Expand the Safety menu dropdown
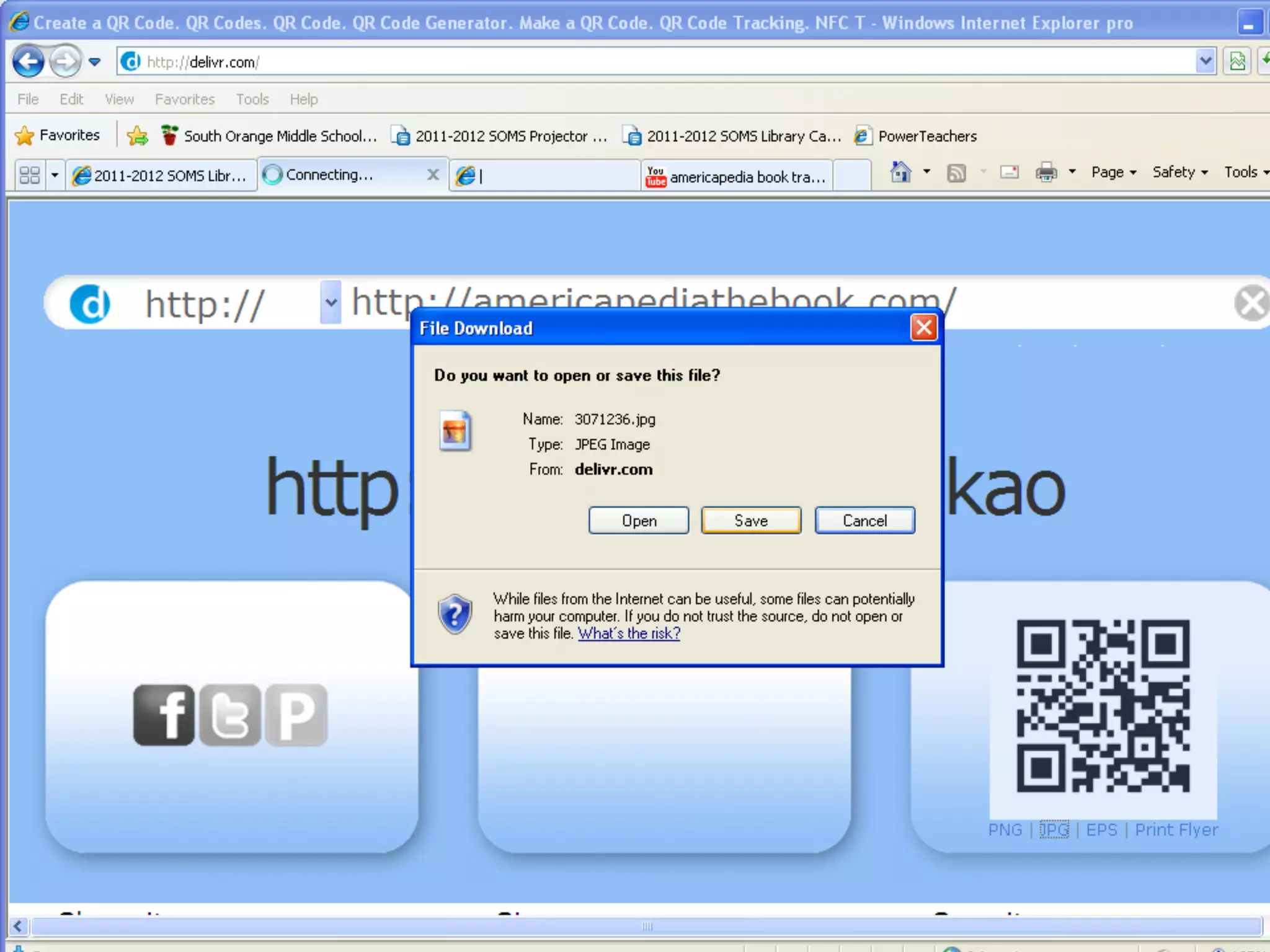The image size is (1270, 952). click(x=1179, y=172)
